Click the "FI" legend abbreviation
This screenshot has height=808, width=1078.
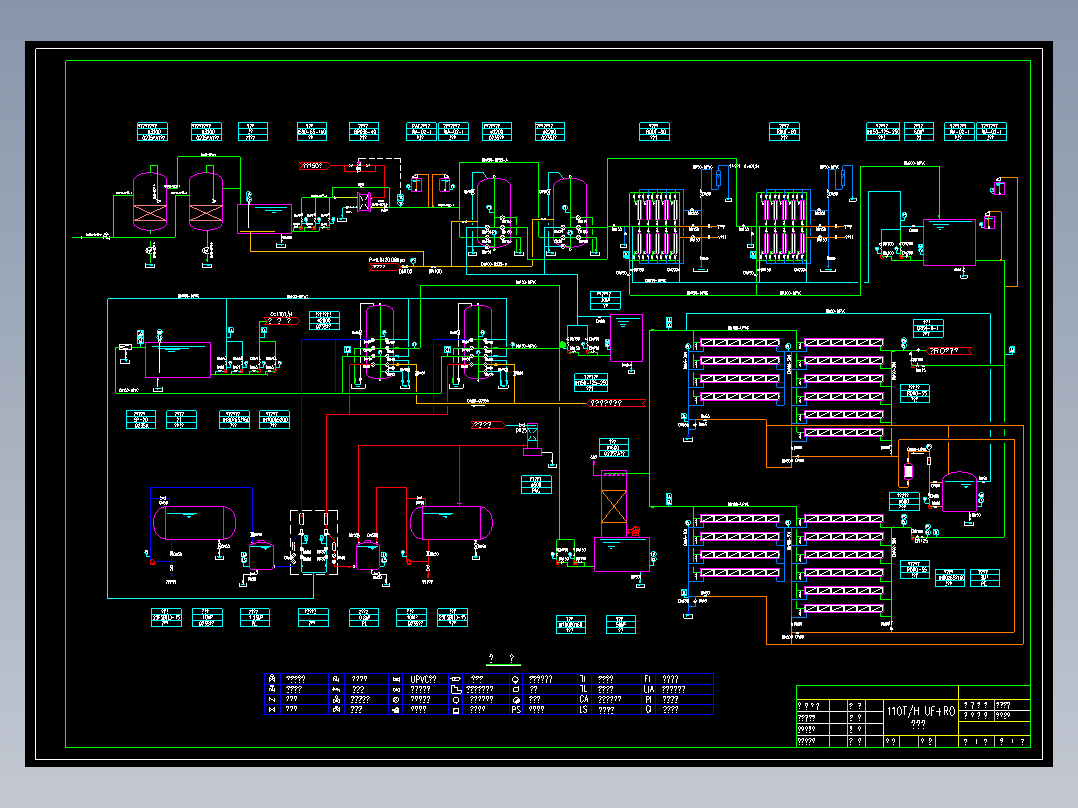648,679
